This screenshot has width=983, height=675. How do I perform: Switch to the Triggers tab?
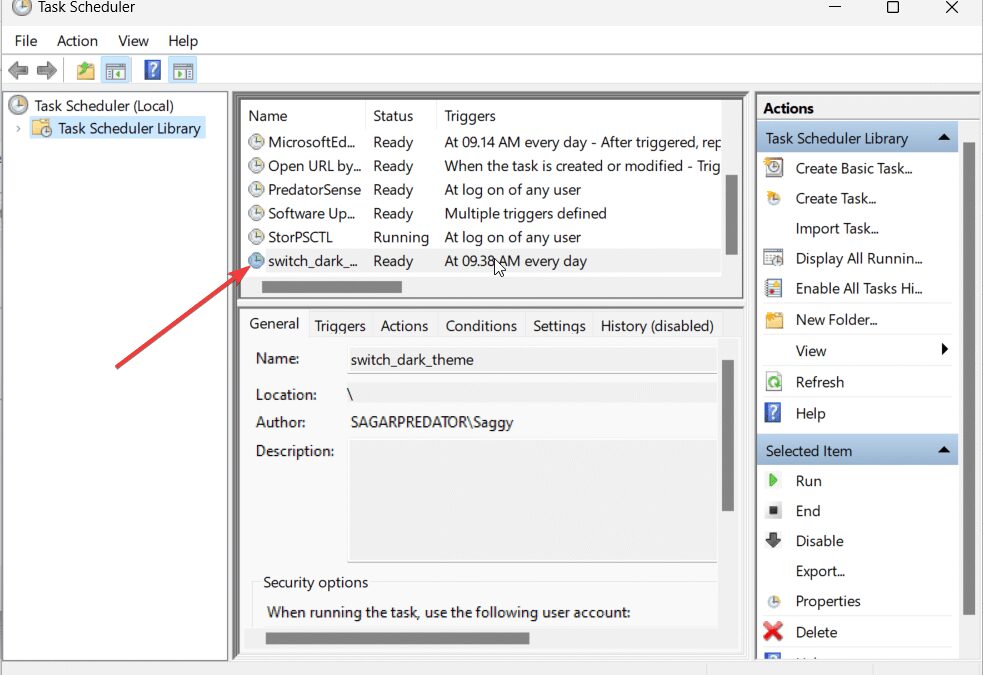click(339, 326)
